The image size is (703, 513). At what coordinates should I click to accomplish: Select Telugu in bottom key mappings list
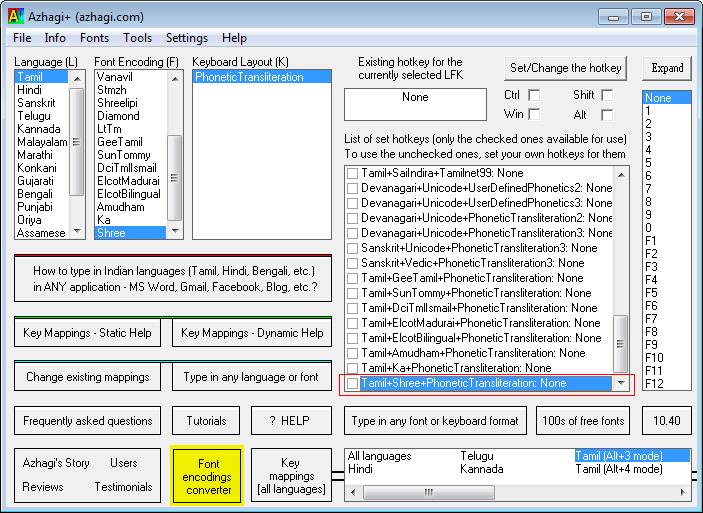(x=477, y=456)
